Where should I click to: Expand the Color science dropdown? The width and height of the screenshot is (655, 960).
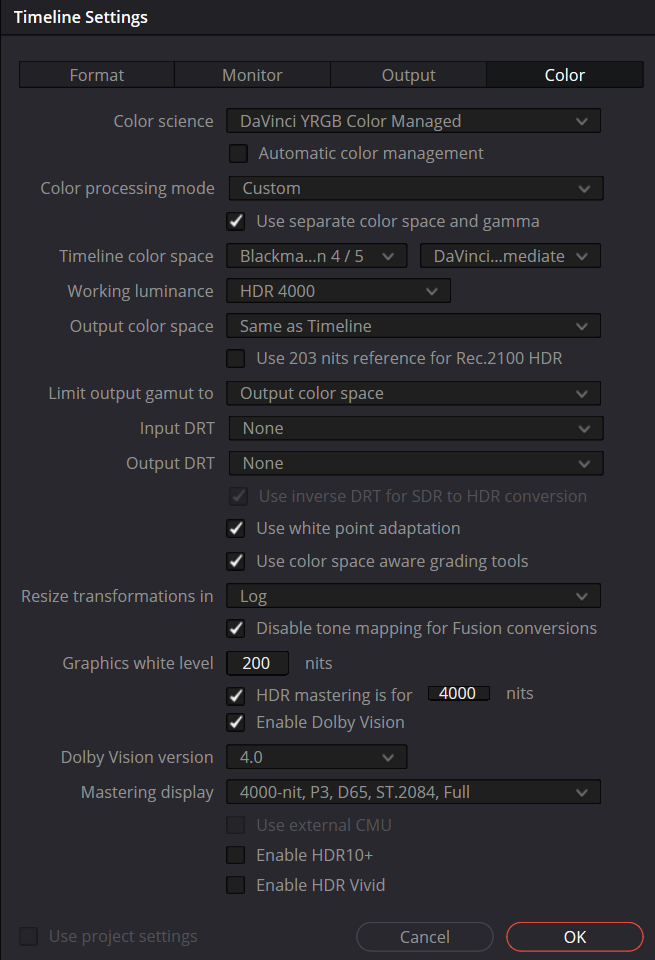tap(413, 122)
